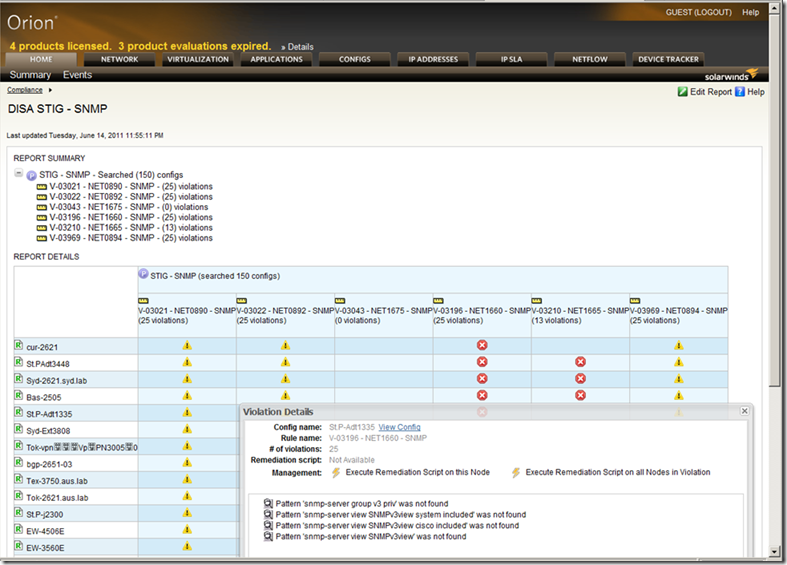
Task: Click the Syd-2621.syd.lab node name
Action: [57, 381]
